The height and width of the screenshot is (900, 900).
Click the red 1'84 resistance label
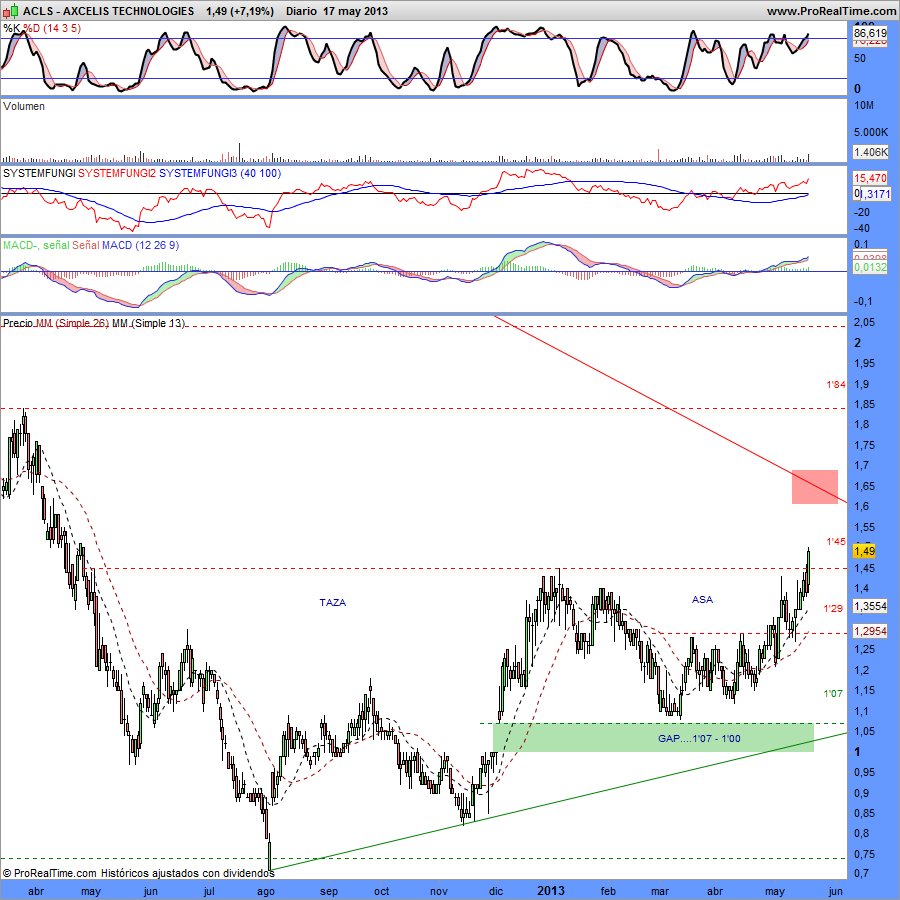pyautogui.click(x=836, y=385)
